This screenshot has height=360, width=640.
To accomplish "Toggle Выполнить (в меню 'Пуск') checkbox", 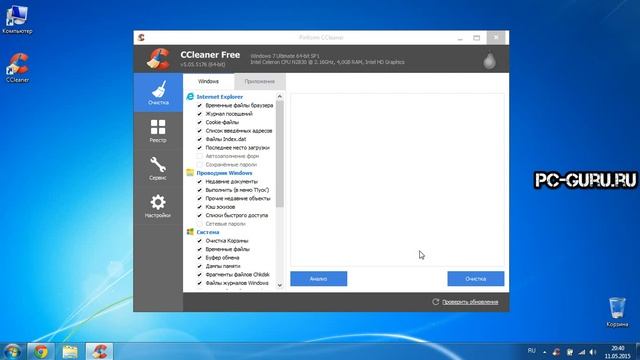I will pyautogui.click(x=200, y=190).
